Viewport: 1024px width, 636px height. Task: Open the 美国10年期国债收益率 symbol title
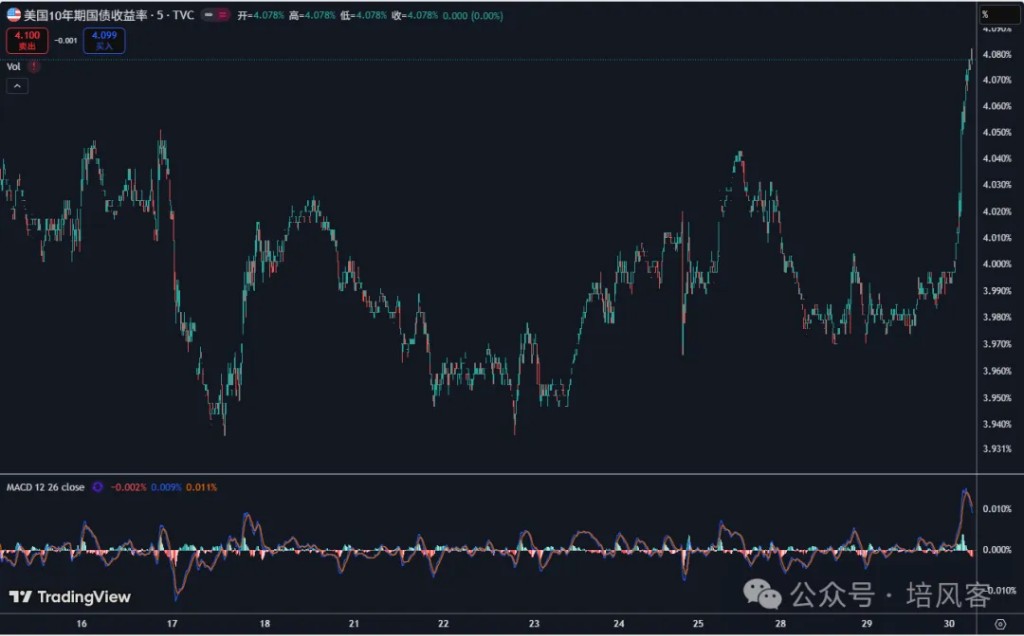[88, 15]
